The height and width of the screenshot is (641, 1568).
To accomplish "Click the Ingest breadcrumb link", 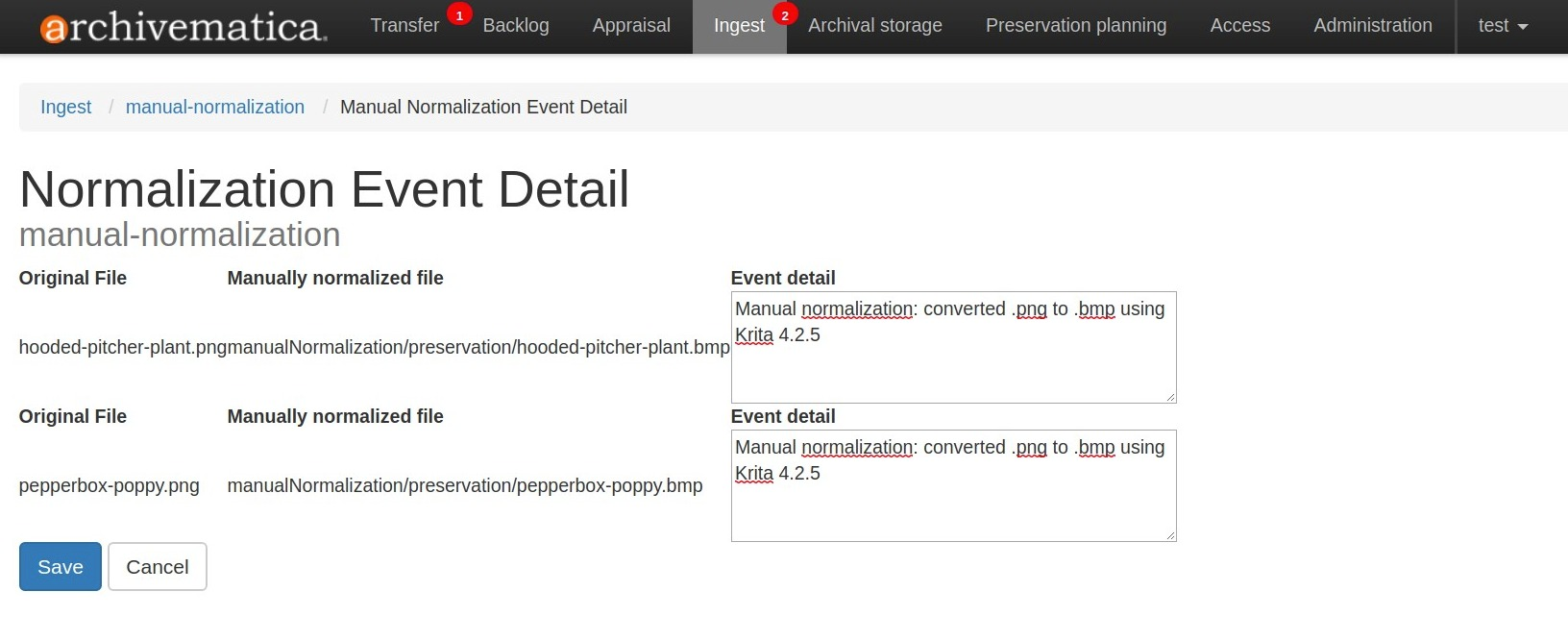I will [x=65, y=107].
